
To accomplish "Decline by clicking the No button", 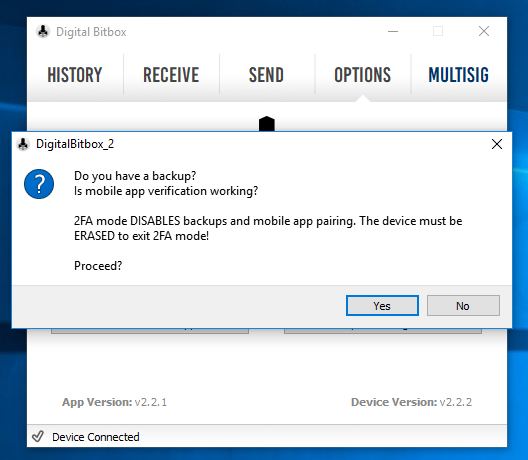I will coord(463,306).
